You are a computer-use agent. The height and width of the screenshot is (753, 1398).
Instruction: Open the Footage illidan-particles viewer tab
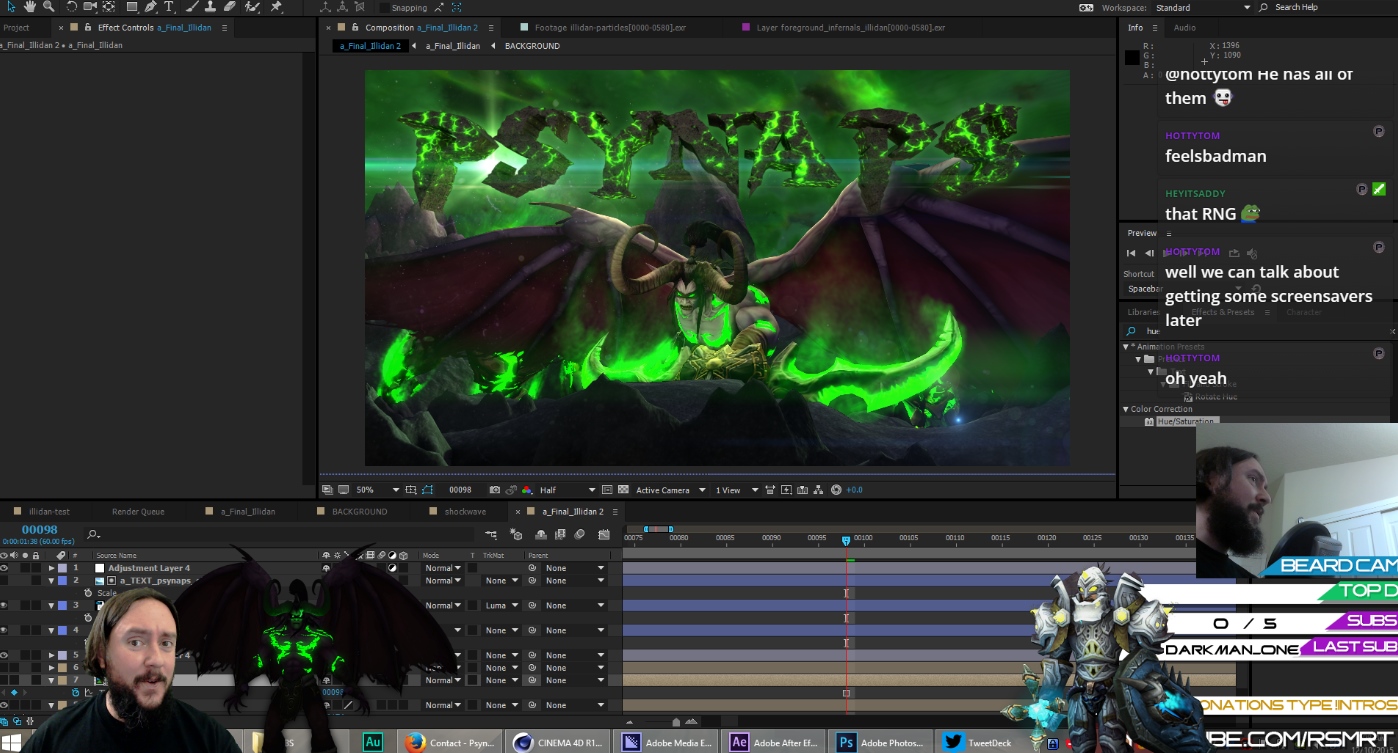pos(610,27)
